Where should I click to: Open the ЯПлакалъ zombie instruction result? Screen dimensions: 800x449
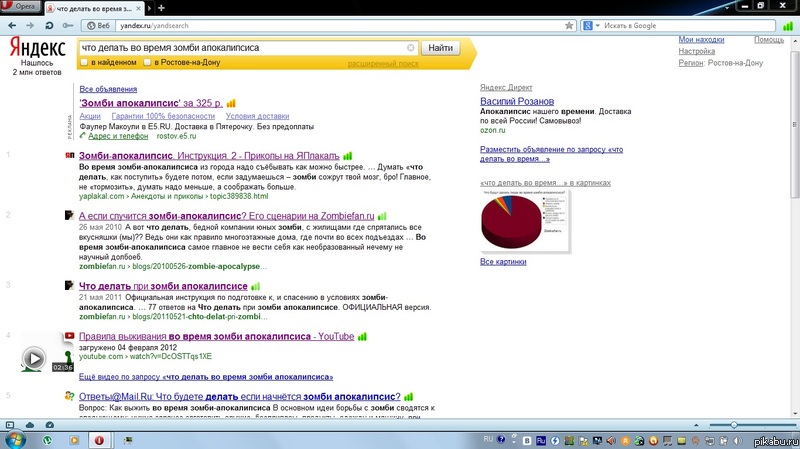(209, 156)
